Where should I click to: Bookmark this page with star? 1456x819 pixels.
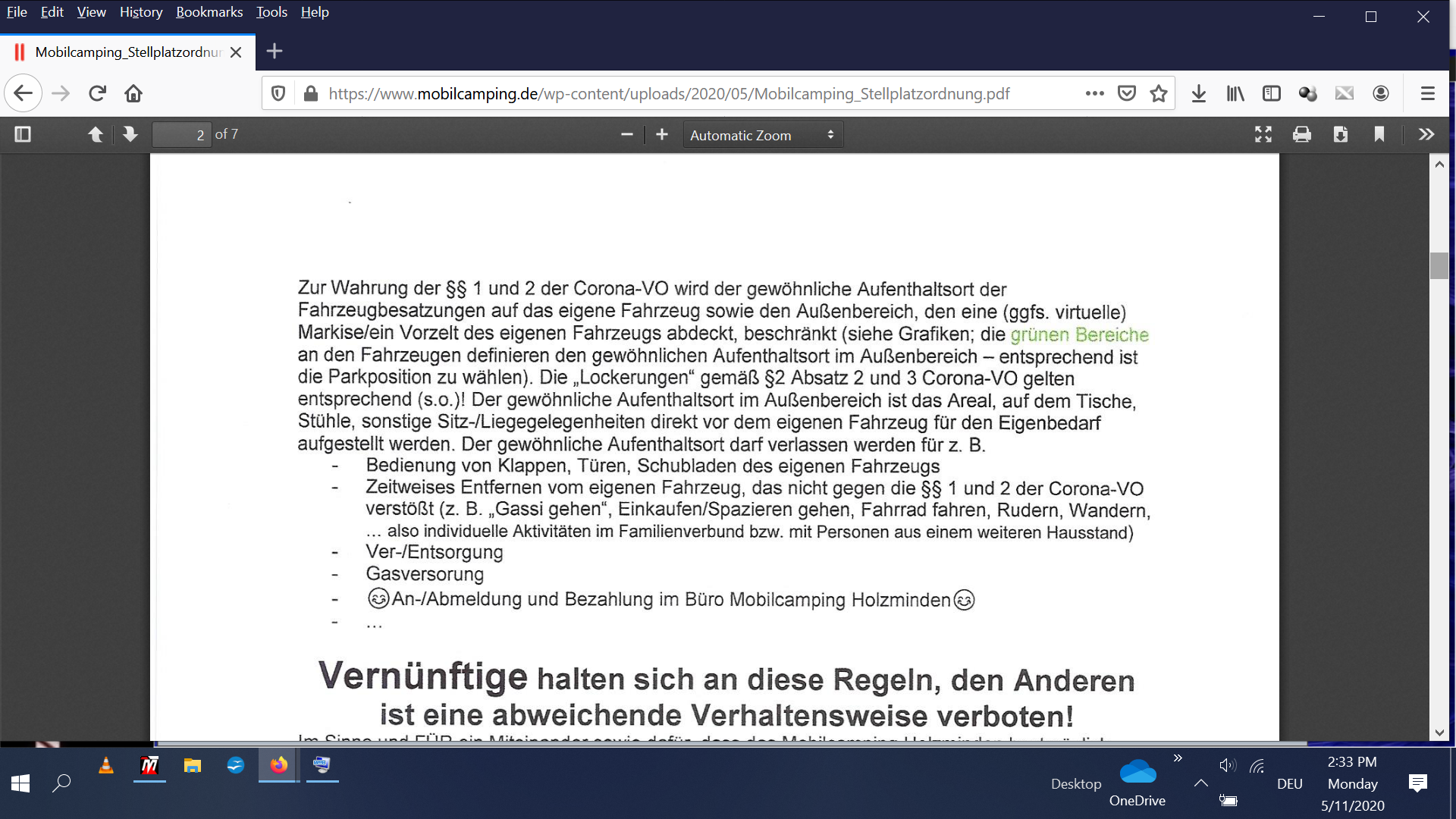point(1158,93)
